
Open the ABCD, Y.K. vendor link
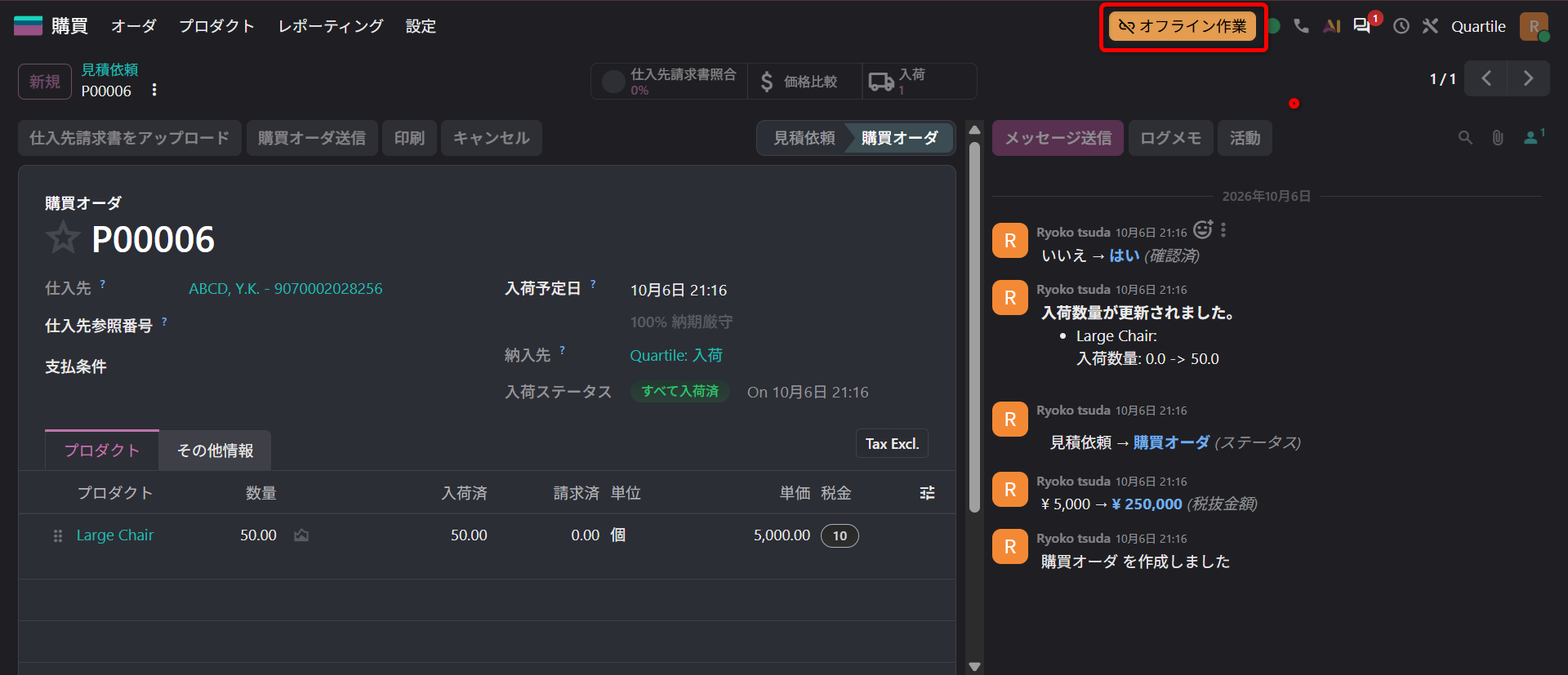point(286,289)
